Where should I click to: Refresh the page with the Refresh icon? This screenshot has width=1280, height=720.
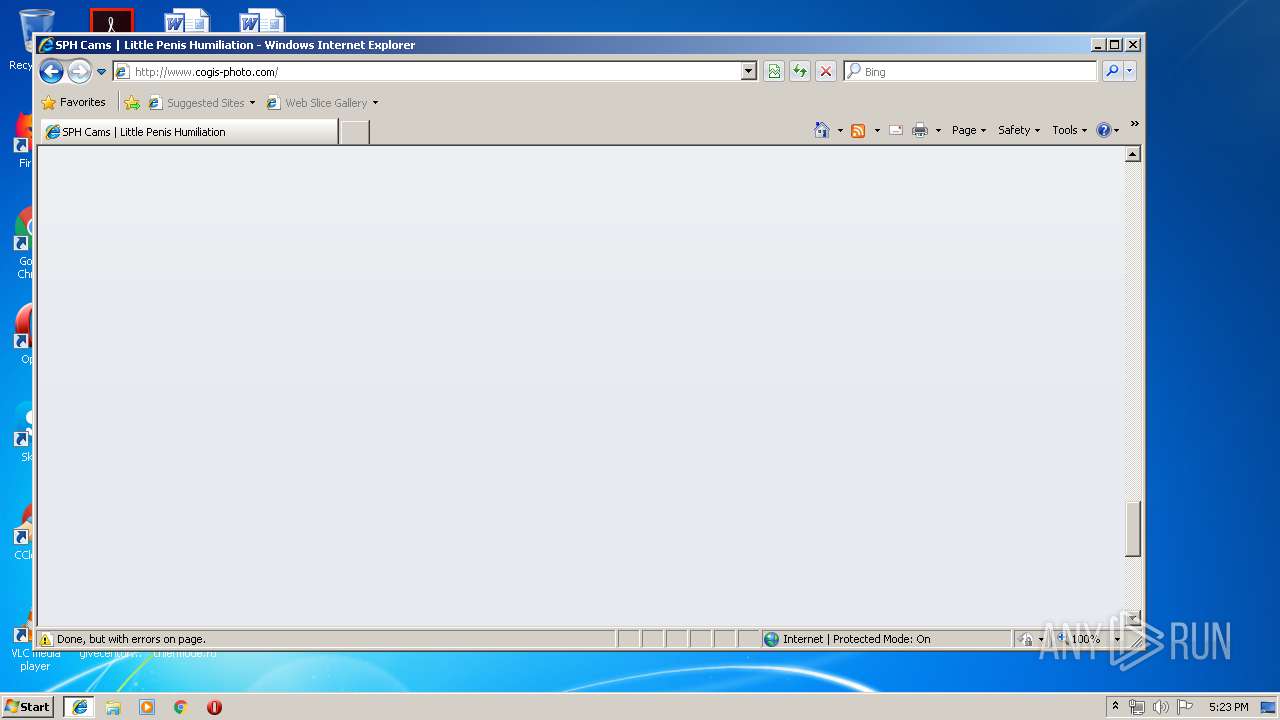pyautogui.click(x=800, y=72)
